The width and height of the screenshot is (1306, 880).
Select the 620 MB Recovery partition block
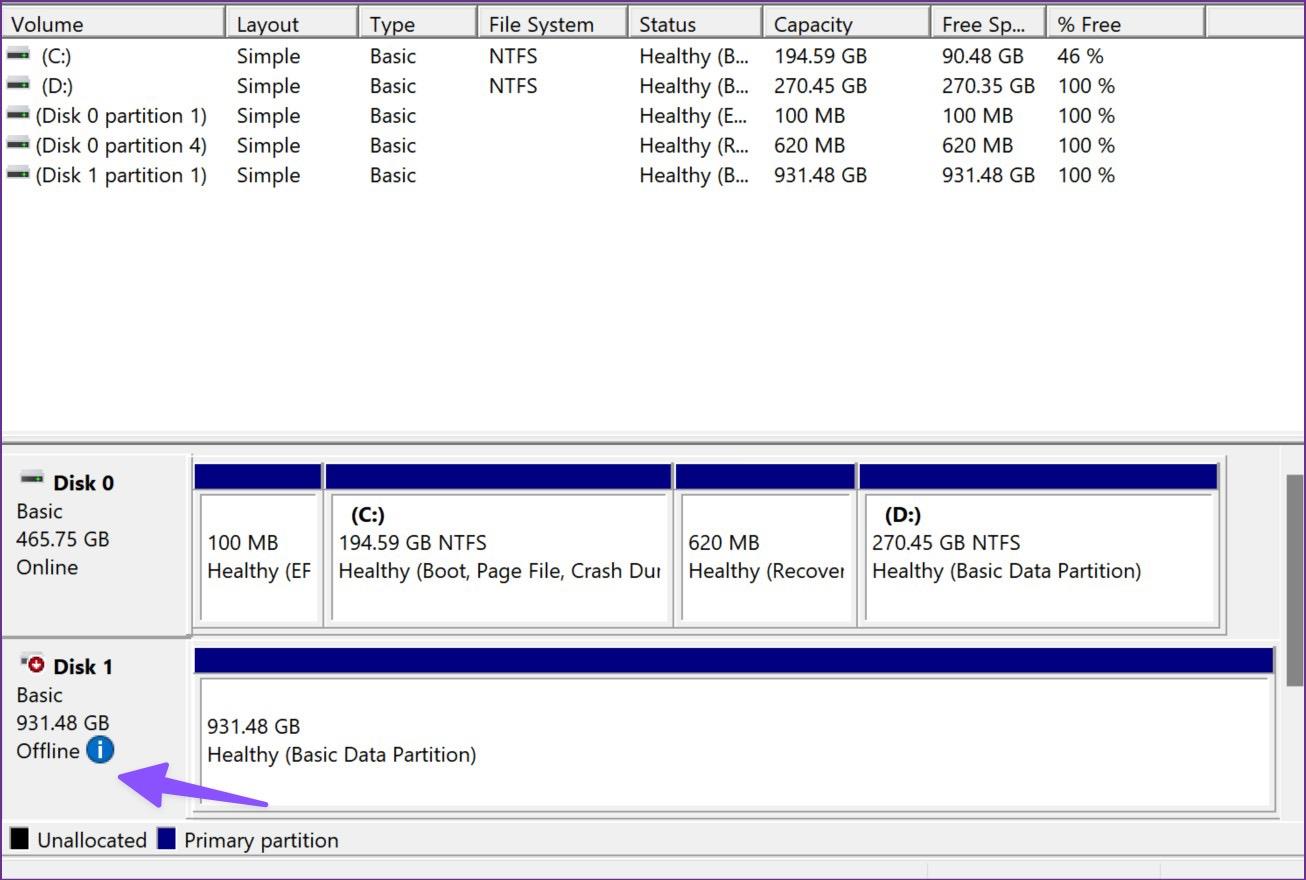click(x=765, y=557)
